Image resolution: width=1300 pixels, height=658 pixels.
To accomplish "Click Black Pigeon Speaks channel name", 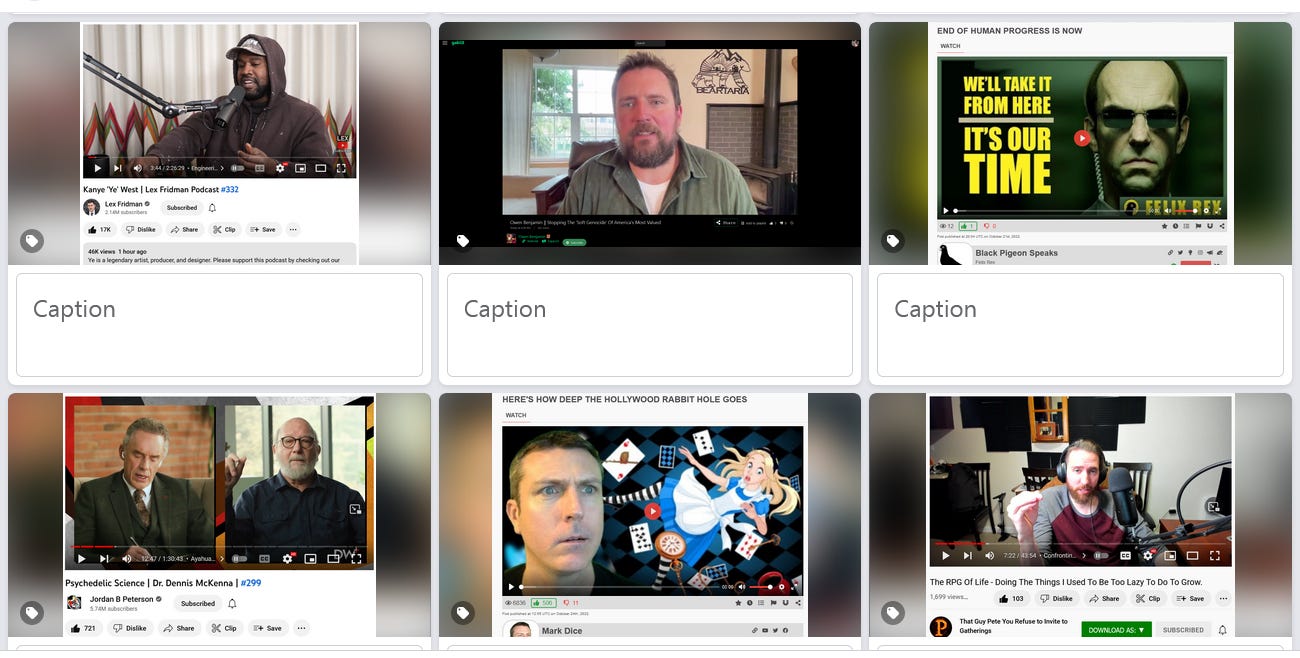I will pyautogui.click(x=1016, y=253).
